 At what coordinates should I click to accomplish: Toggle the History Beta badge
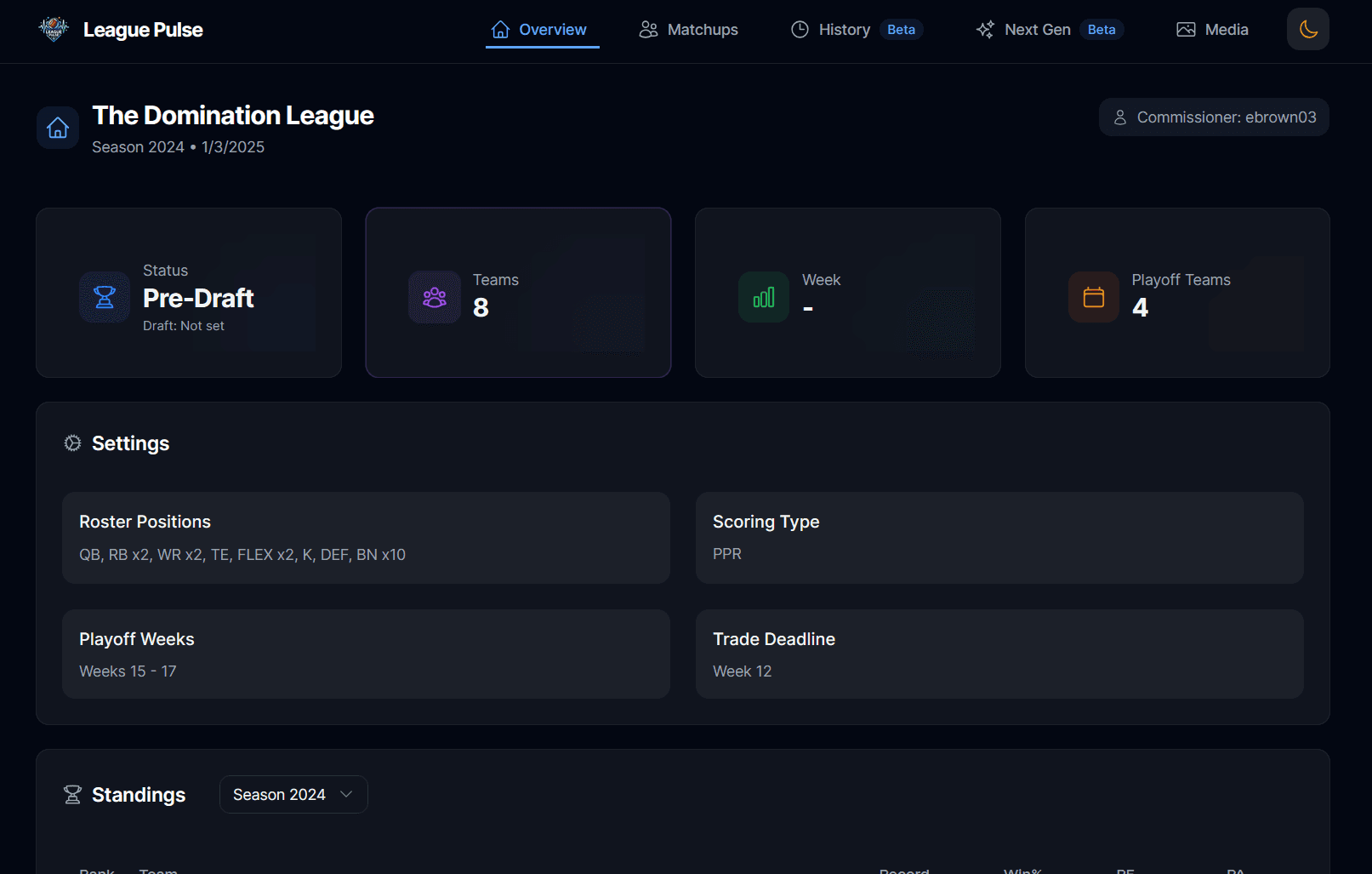pyautogui.click(x=901, y=29)
